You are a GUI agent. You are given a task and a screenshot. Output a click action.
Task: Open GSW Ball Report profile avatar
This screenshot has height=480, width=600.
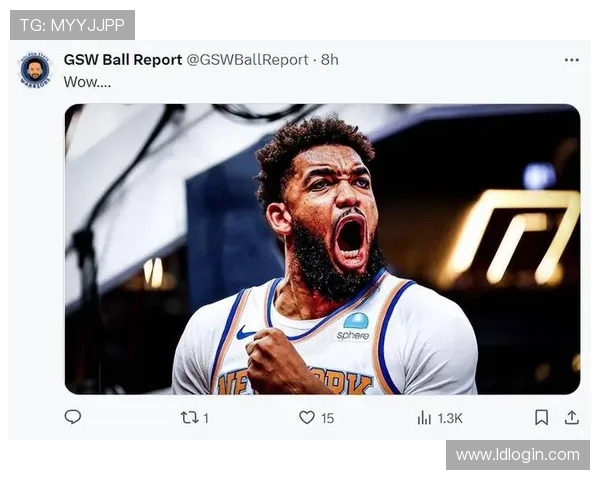pos(35,71)
